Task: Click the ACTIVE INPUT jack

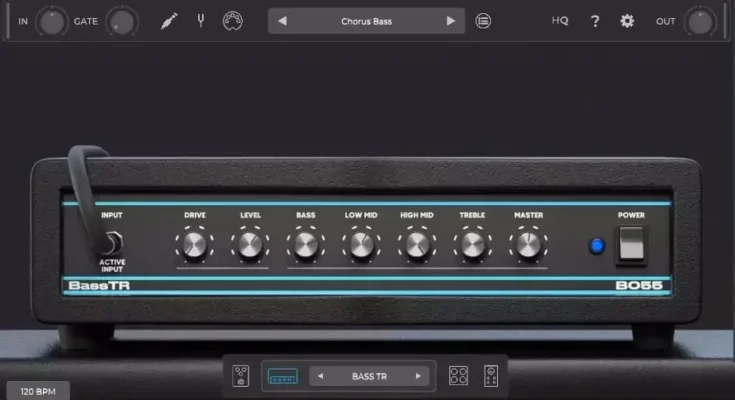Action: click(112, 243)
